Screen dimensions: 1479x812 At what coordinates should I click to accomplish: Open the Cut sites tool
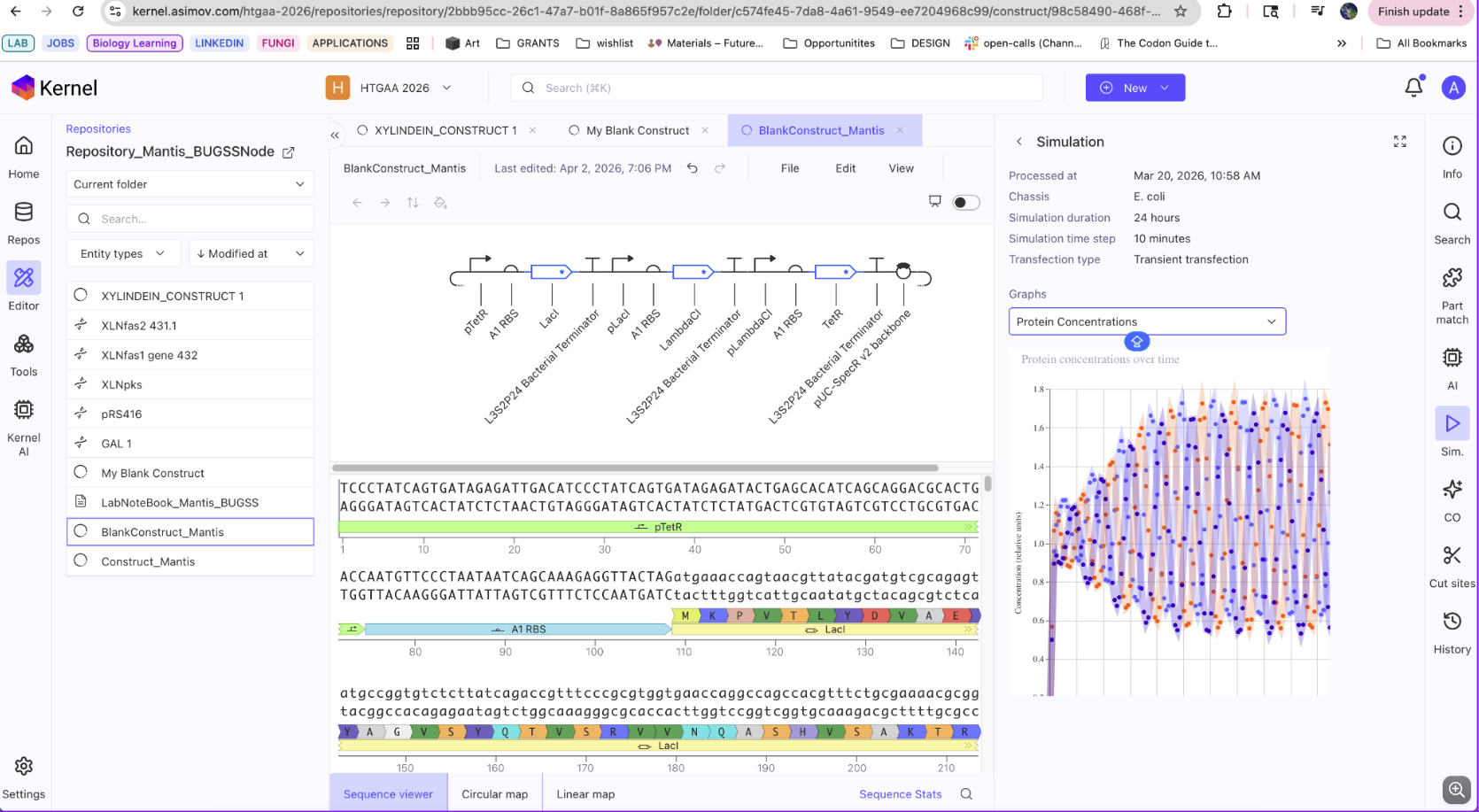[x=1452, y=567]
